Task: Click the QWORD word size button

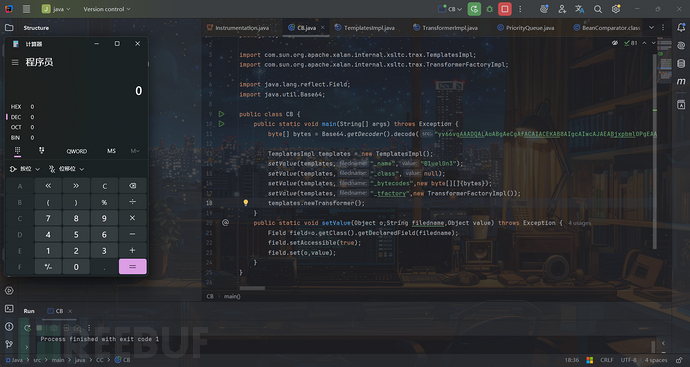Action: point(77,151)
